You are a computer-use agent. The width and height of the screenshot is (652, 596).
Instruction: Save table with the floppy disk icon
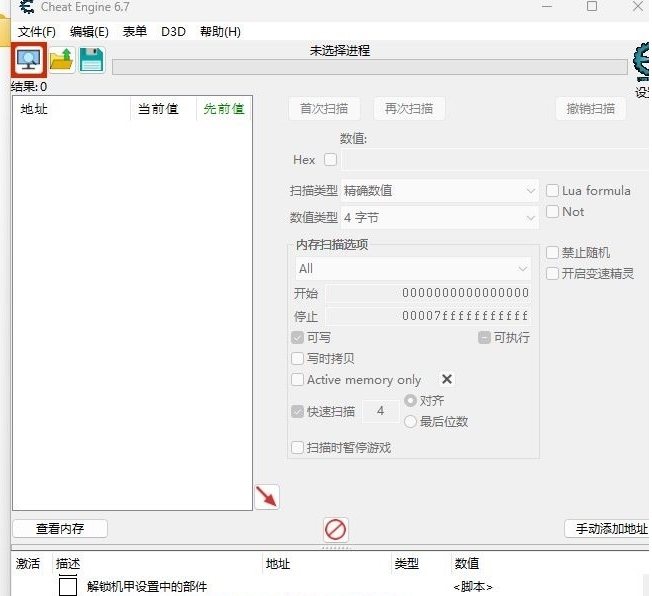(x=91, y=60)
